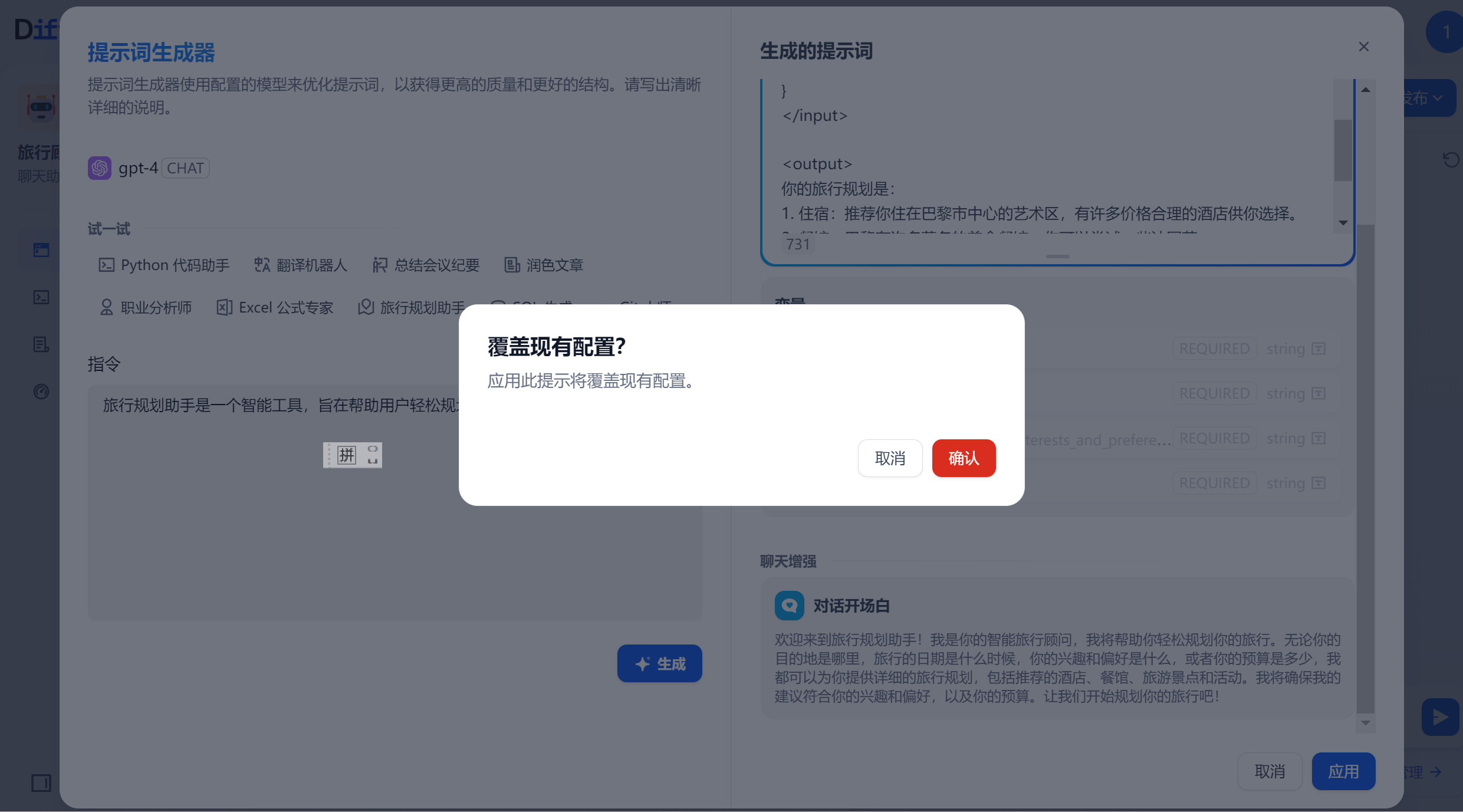
Task: Click the gpt-4 model icon
Action: tap(100, 168)
